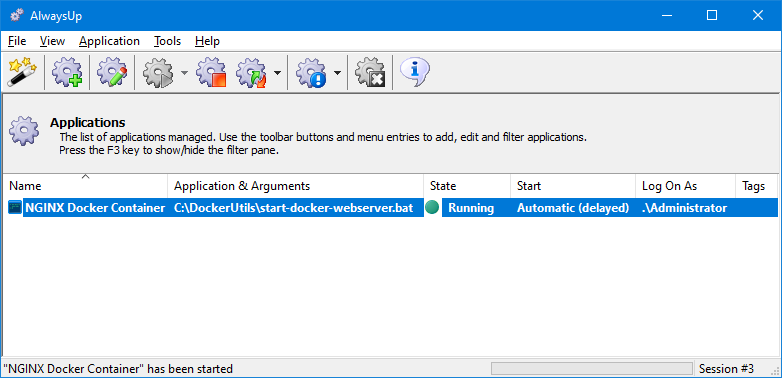Open the magic wand setup wizard
The image size is (782, 378).
tap(22, 72)
